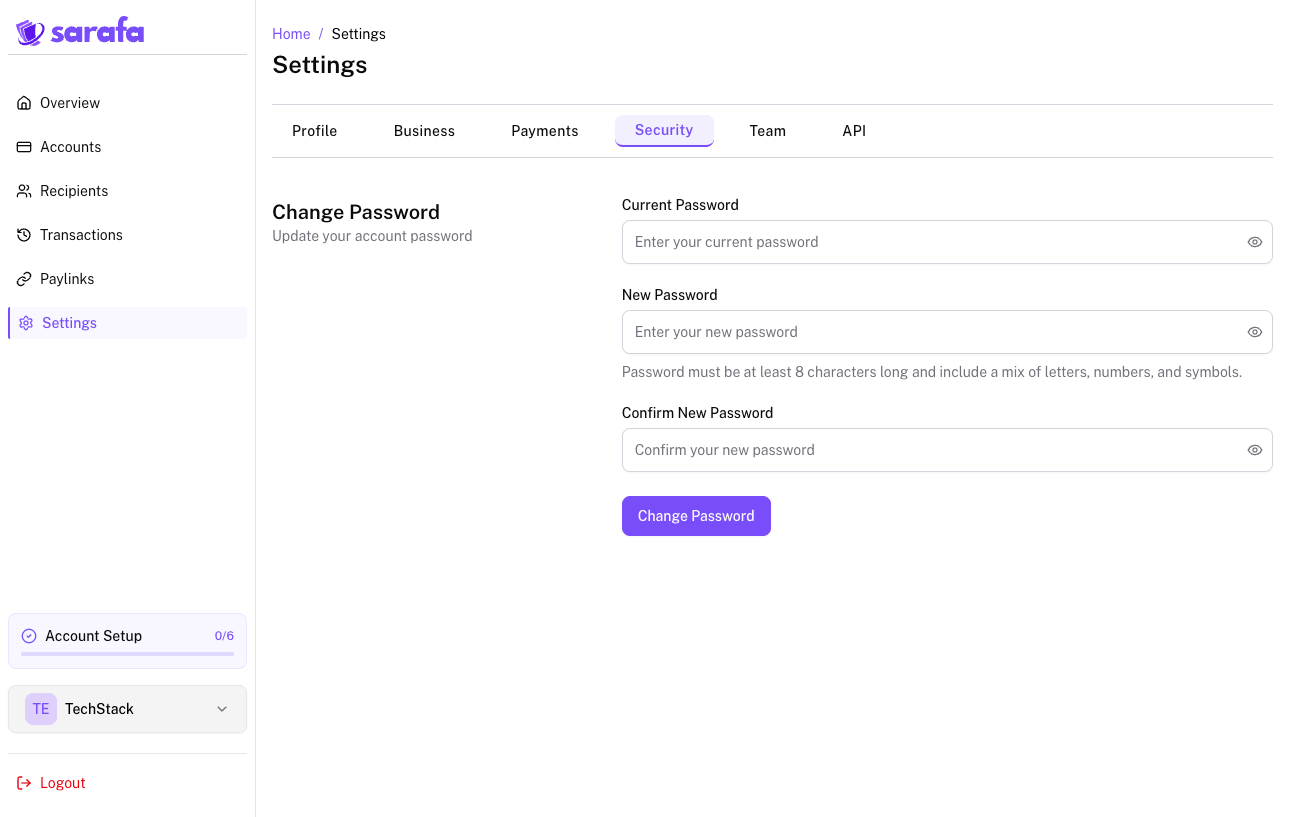
Task: Open the Account Setup progress card
Action: pos(127,641)
